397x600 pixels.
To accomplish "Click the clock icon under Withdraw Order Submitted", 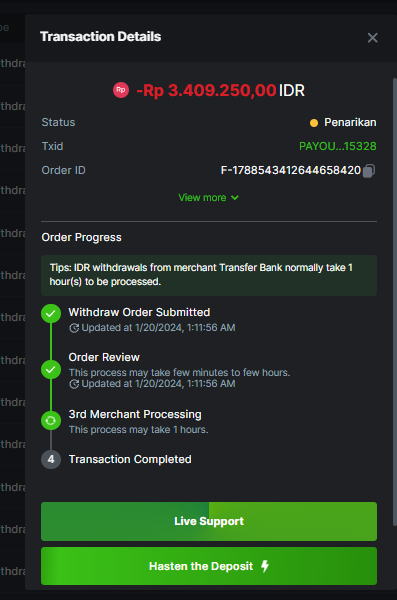I will click(x=74, y=328).
